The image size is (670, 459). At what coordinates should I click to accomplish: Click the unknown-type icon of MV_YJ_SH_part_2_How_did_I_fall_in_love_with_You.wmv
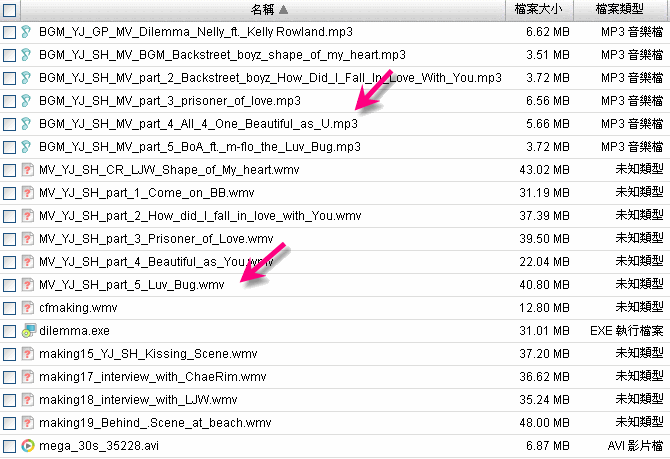point(27,216)
